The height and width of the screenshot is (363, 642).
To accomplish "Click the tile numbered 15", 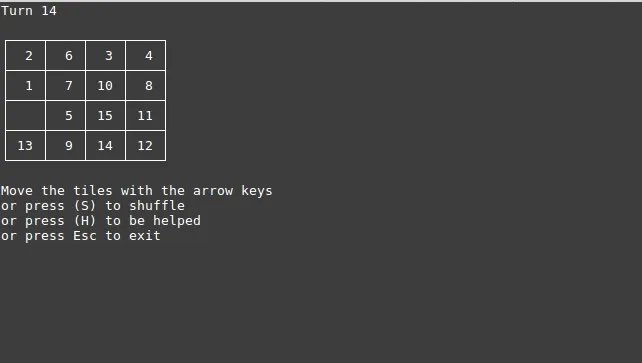I will 106,116.
